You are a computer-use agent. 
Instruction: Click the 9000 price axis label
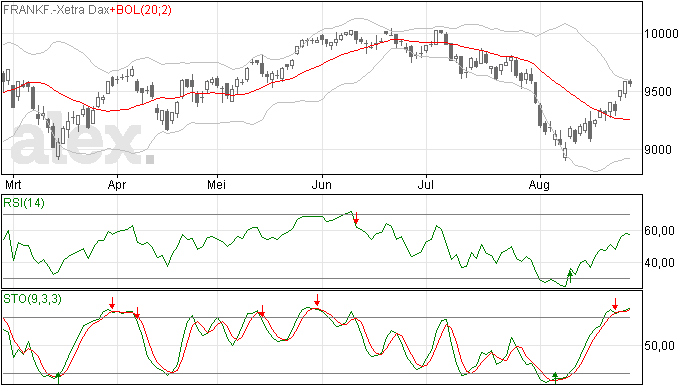pos(658,150)
